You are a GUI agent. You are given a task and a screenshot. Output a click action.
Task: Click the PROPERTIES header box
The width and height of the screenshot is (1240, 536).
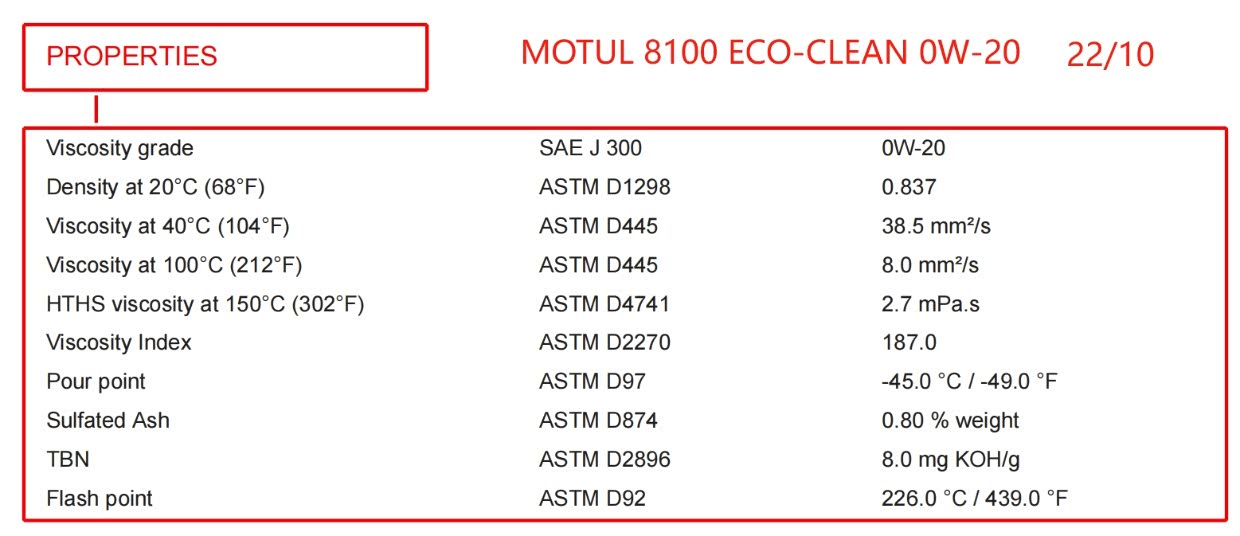pyautogui.click(x=226, y=57)
